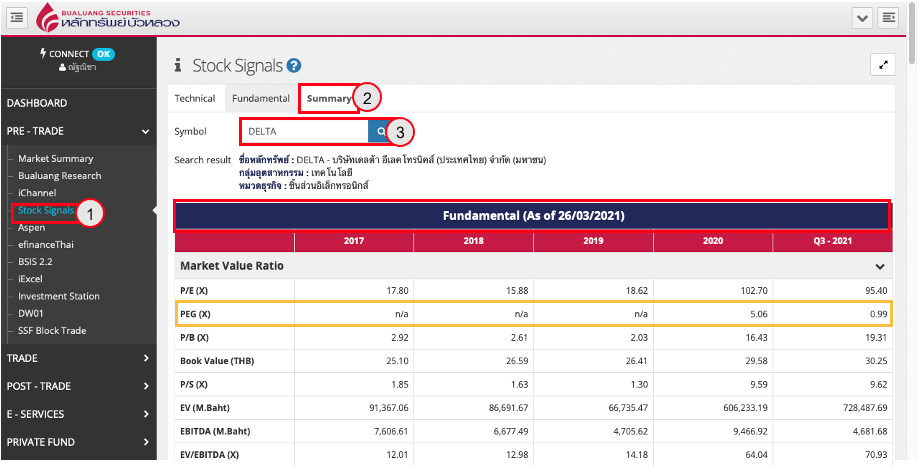
Task: Toggle the CONNECT OK status badge
Action: [x=104, y=53]
